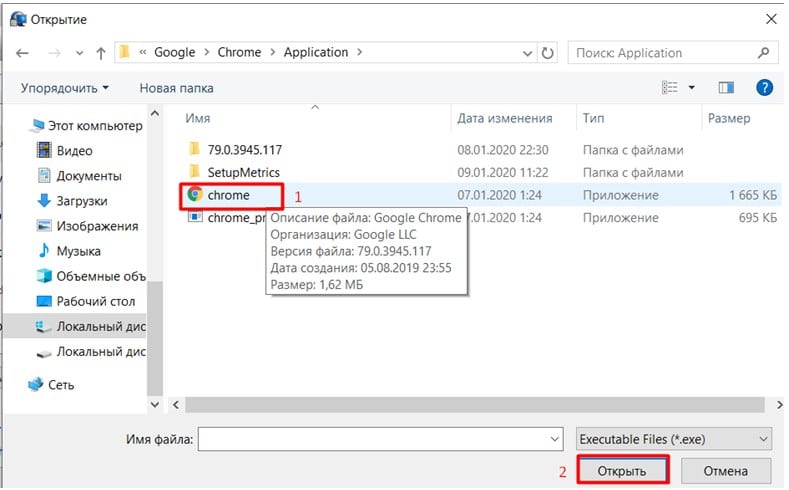Click date 08.01.2020 22:30 cell
Image resolution: width=789 pixels, height=490 pixels.
pos(503,150)
